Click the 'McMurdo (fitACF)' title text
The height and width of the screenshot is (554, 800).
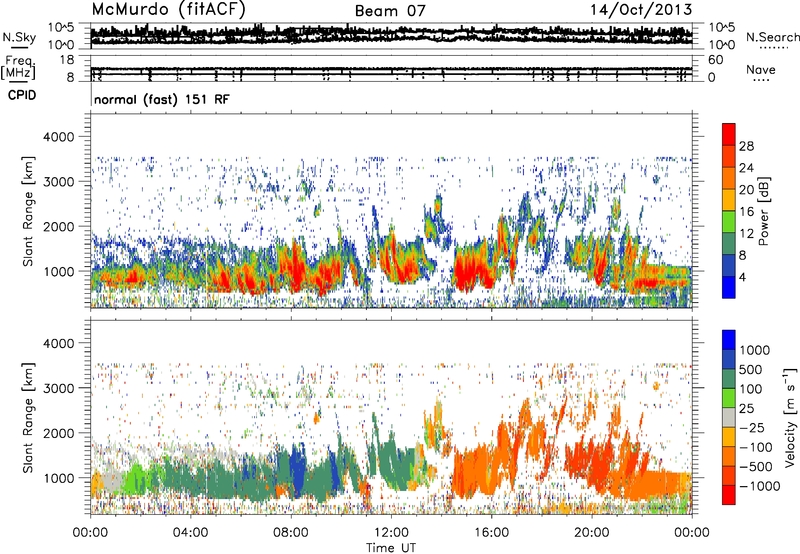click(168, 10)
